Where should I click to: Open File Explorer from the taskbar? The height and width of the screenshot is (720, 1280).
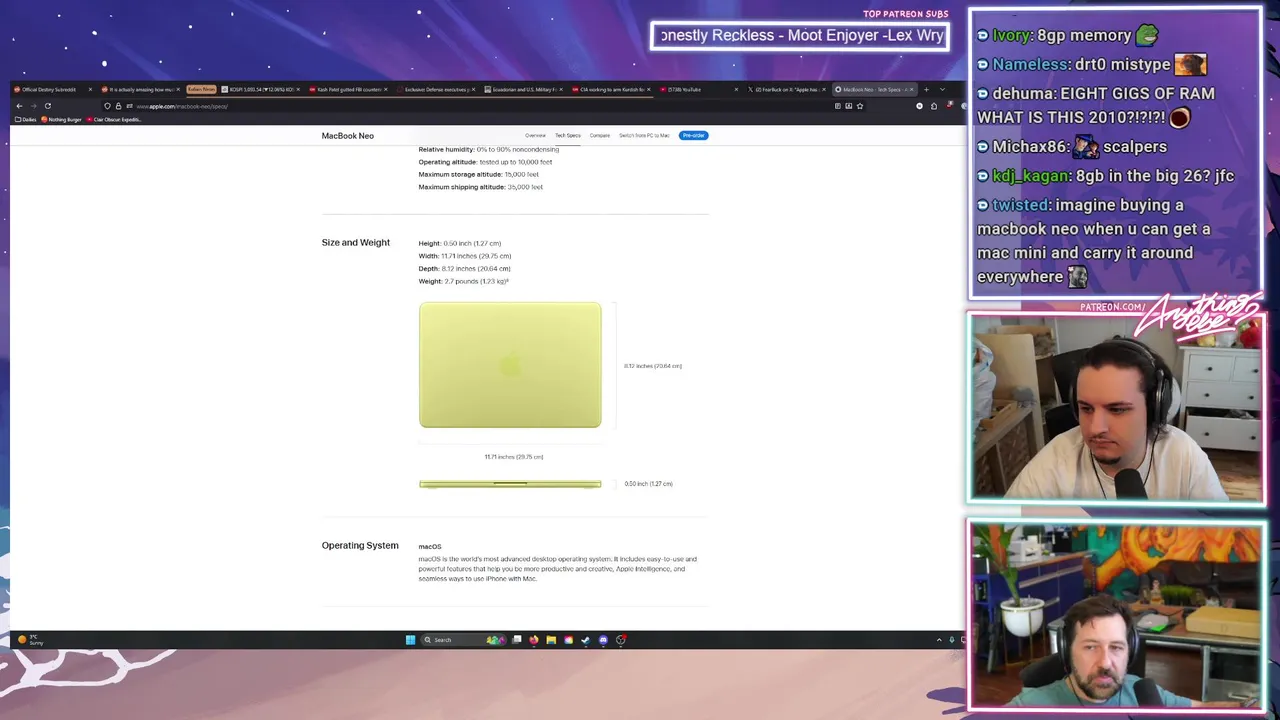[551, 640]
